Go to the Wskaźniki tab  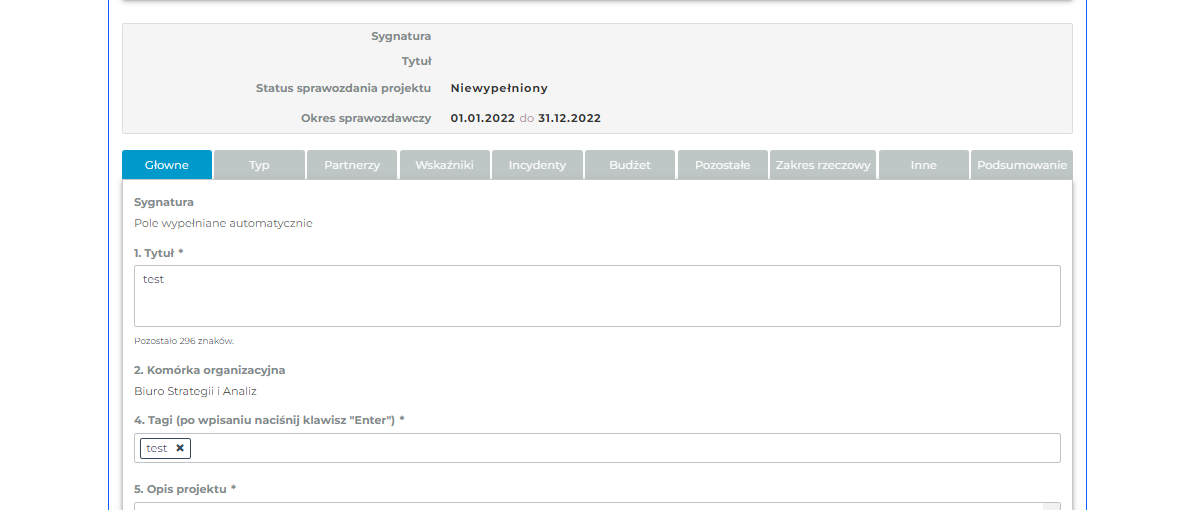[444, 165]
